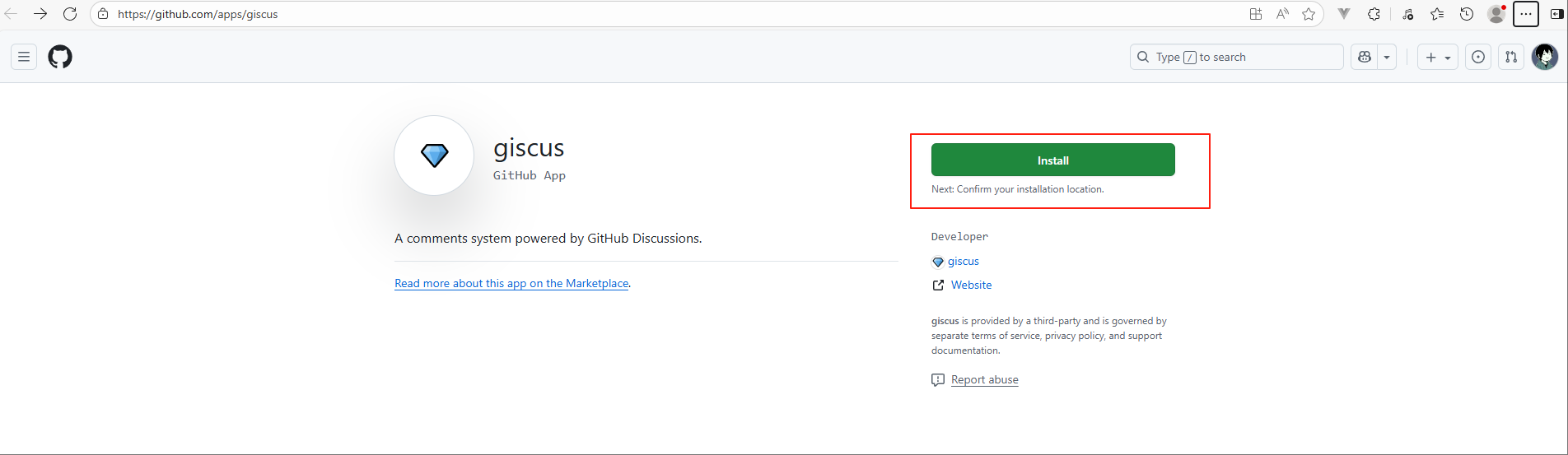Open the Pull requests icon in header
Image resolution: width=1568 pixels, height=455 pixels.
[x=1511, y=57]
